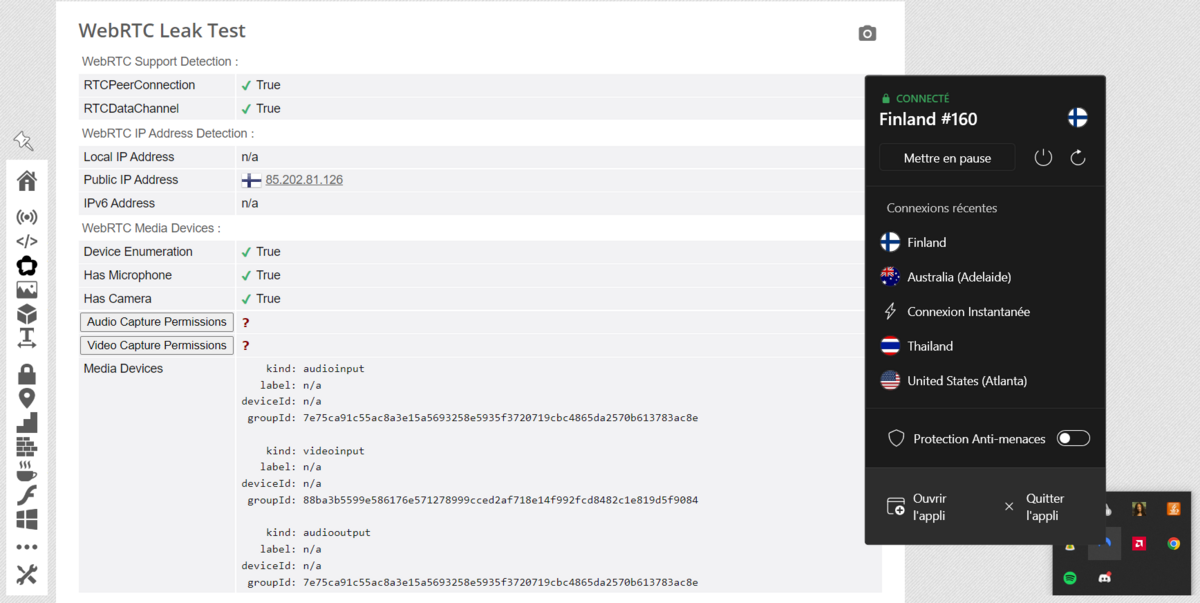
Task: Open the image picture sidebar icon
Action: pos(27,290)
